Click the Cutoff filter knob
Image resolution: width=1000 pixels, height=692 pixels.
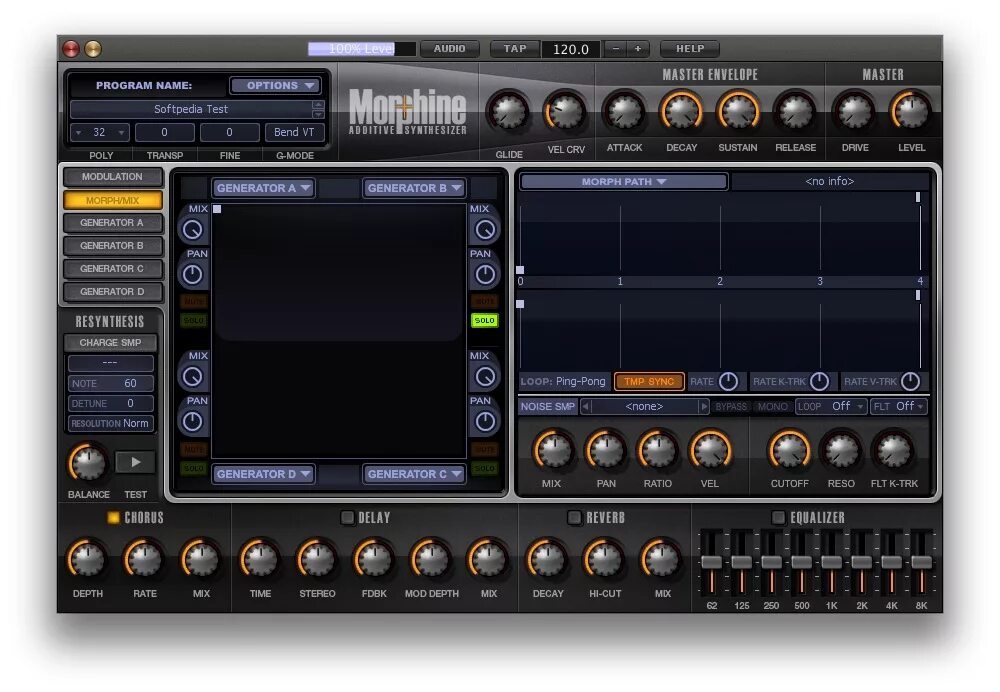click(789, 450)
